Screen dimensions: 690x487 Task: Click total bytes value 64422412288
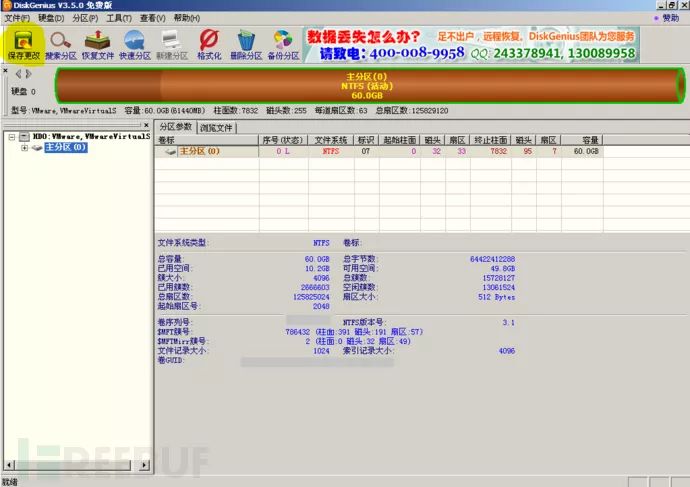(x=492, y=259)
